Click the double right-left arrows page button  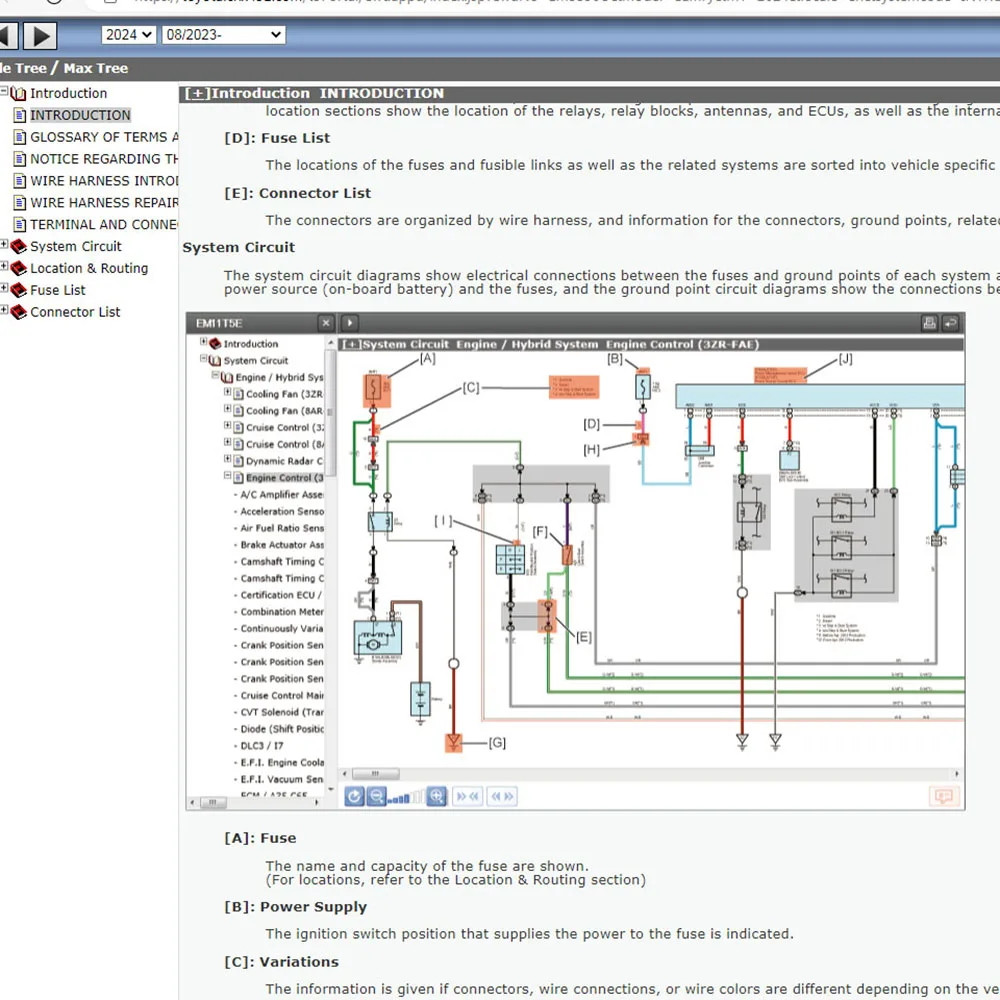tap(467, 796)
